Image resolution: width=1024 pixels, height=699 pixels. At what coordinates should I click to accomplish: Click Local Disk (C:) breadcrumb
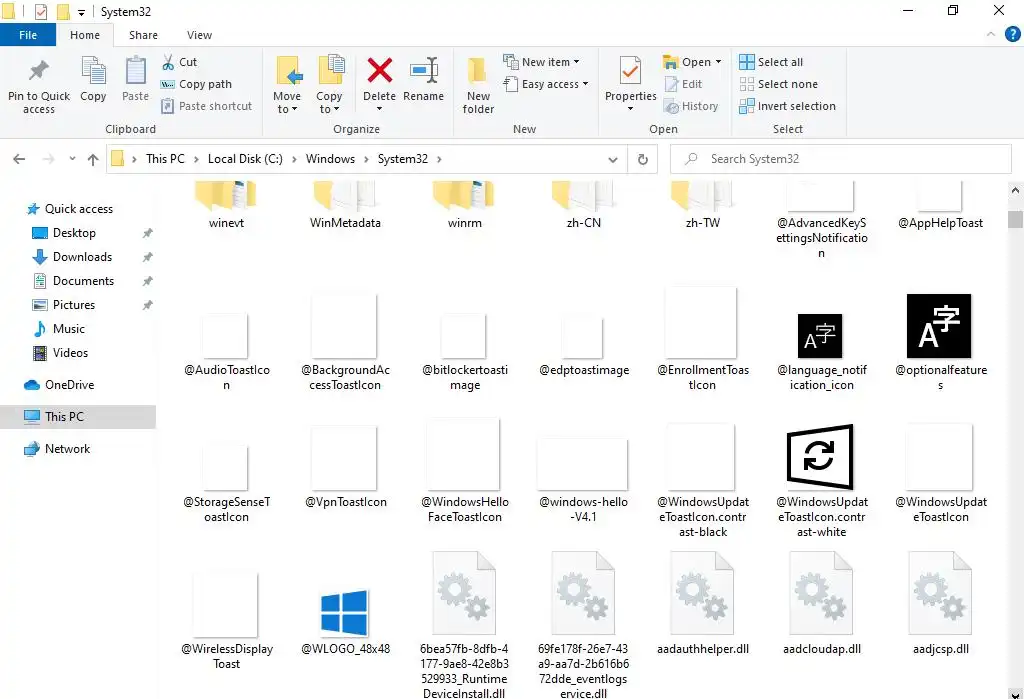245,159
